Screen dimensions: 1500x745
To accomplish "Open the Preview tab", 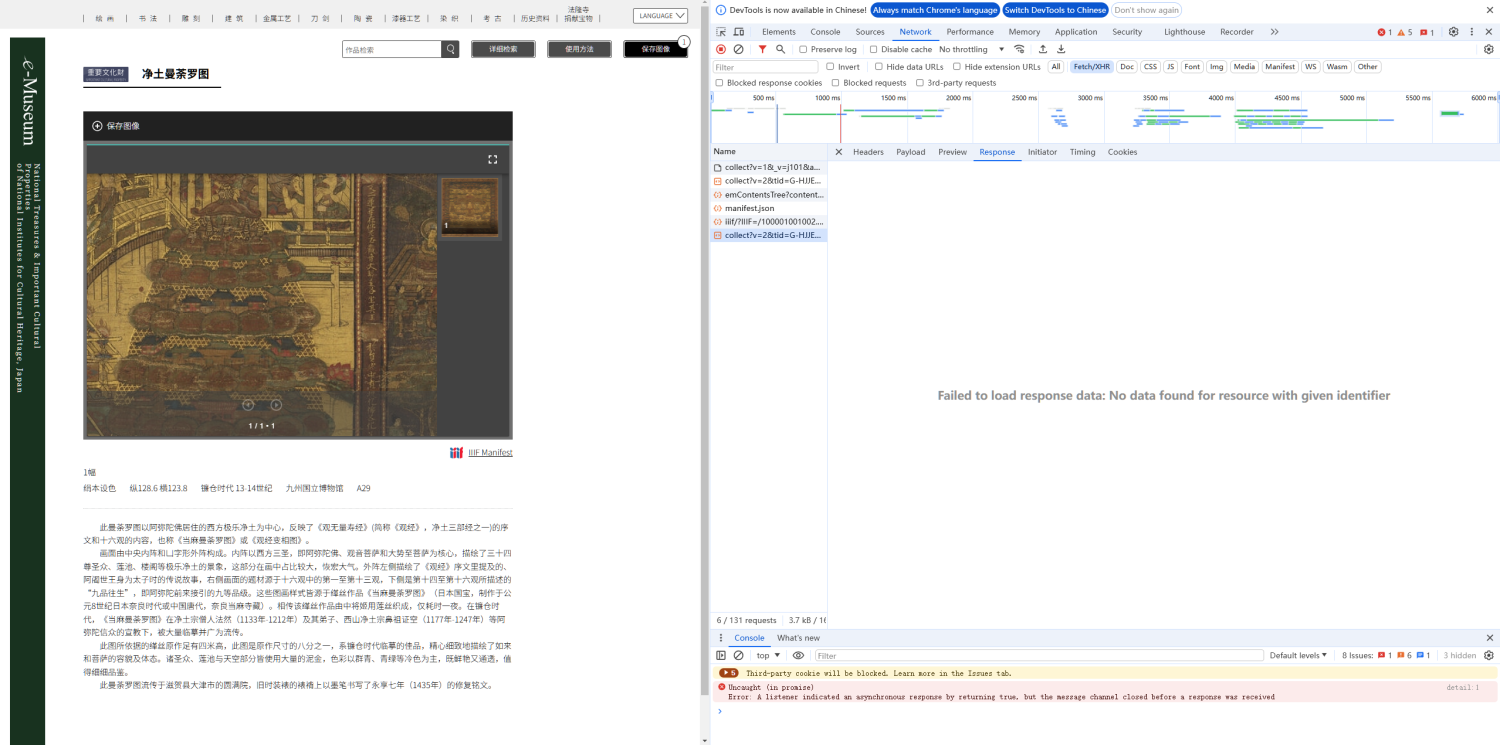I will 952,152.
